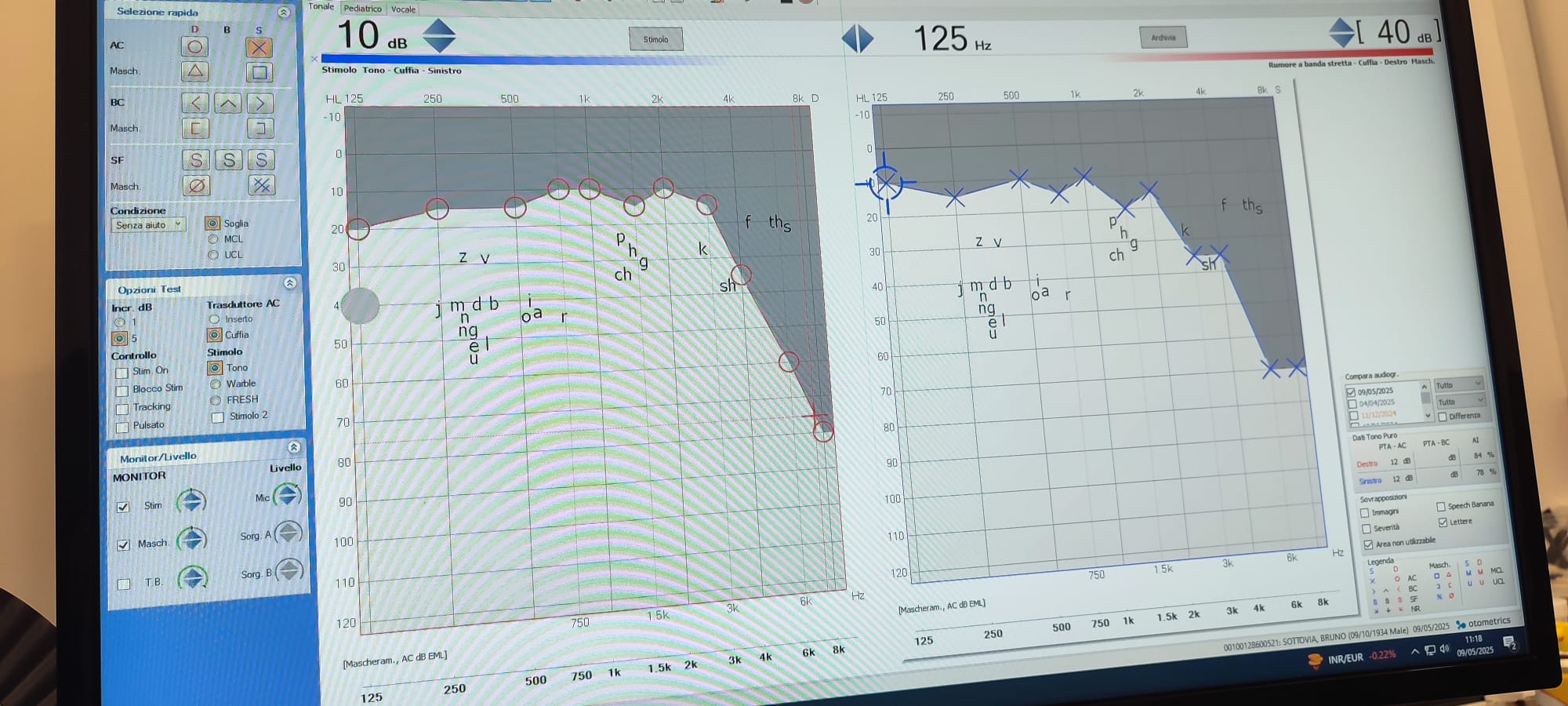Click the Archivia button
Viewport: 1568px width, 706px height.
1163,37
